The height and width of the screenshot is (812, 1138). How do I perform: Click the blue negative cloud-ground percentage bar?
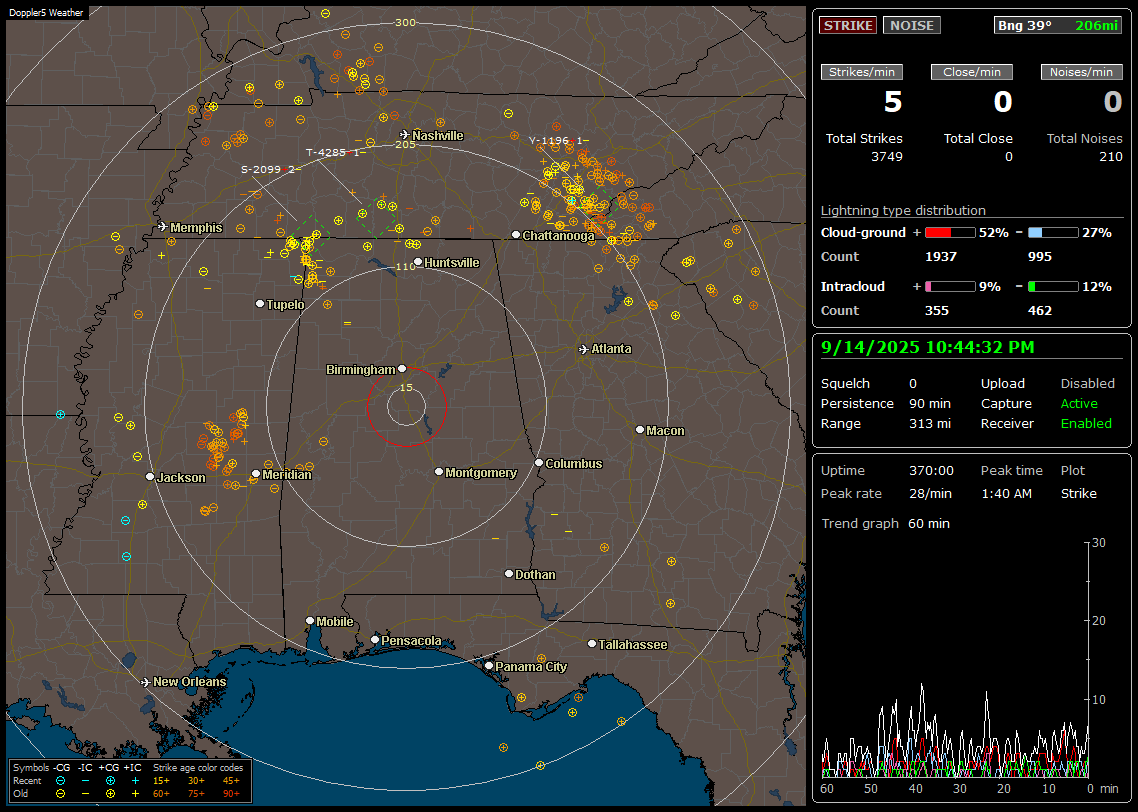pyautogui.click(x=1053, y=233)
